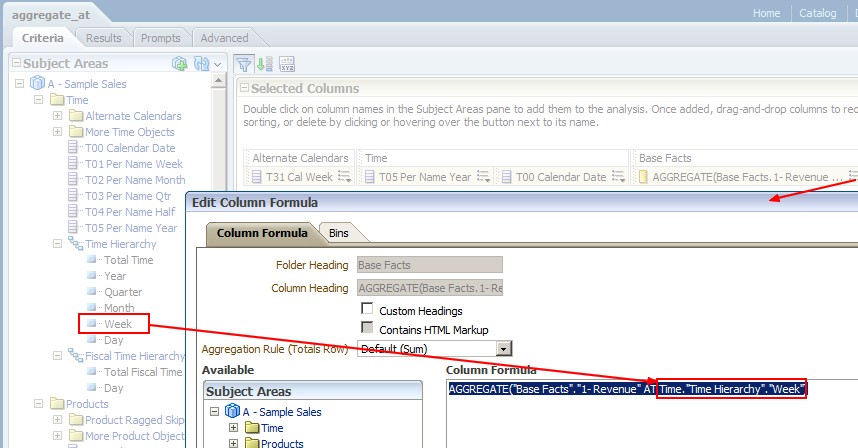Viewport: 858px width, 448px height.
Task: Select the Column Formula tab
Action: click(x=262, y=232)
